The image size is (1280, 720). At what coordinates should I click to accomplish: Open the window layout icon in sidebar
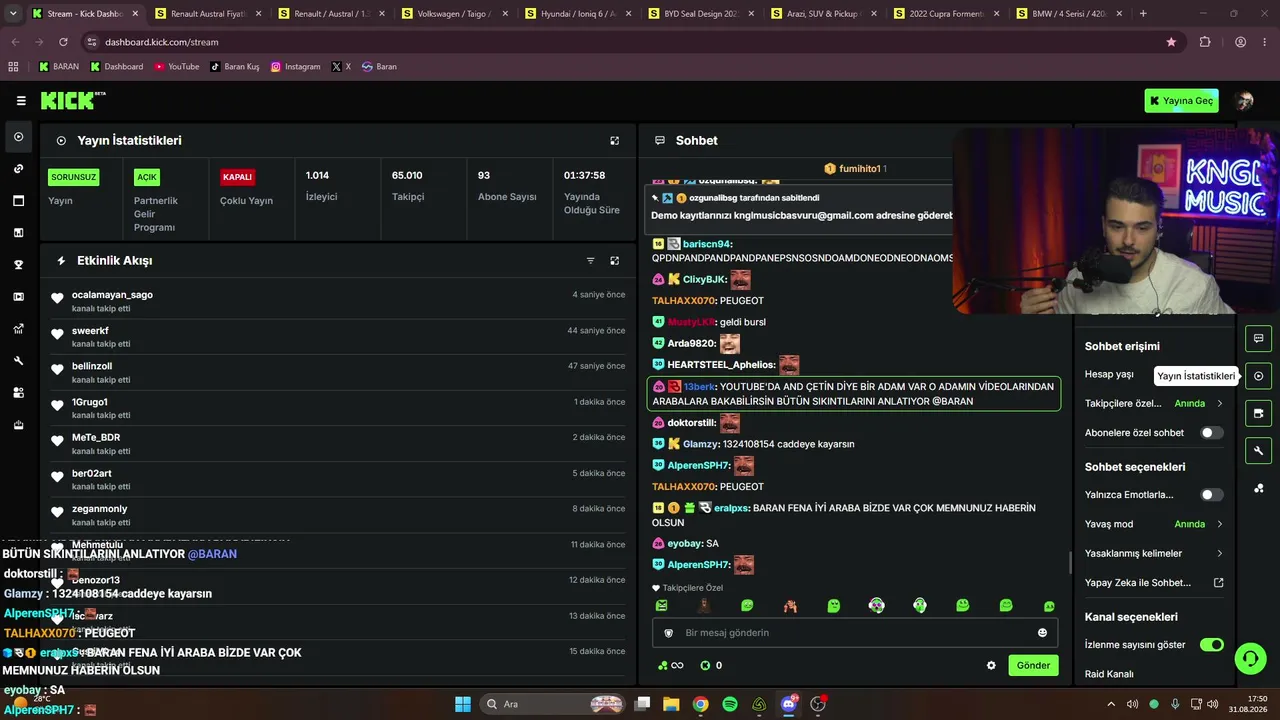pyautogui.click(x=19, y=201)
